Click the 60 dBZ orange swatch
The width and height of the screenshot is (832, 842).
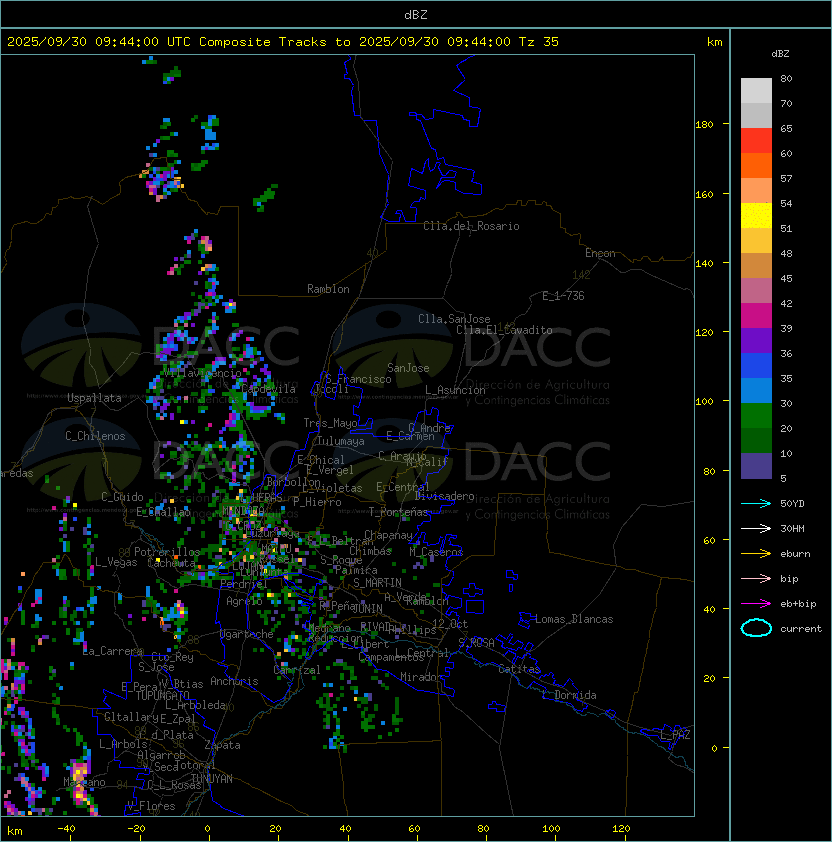[756, 165]
